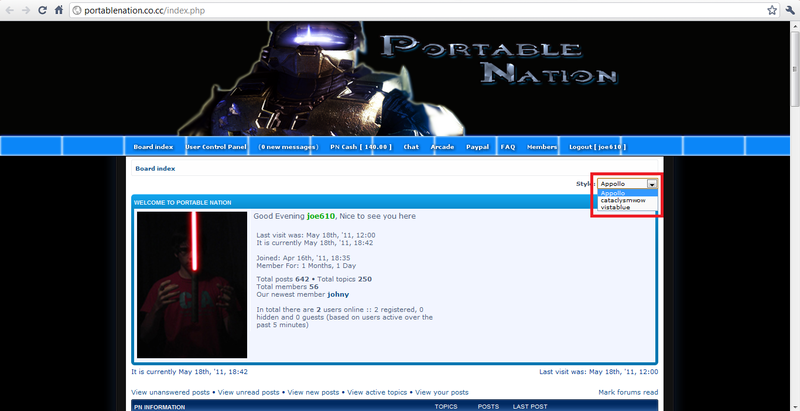Viewport: 800px width, 411px height.
Task: View active topics
Action: click(x=377, y=392)
